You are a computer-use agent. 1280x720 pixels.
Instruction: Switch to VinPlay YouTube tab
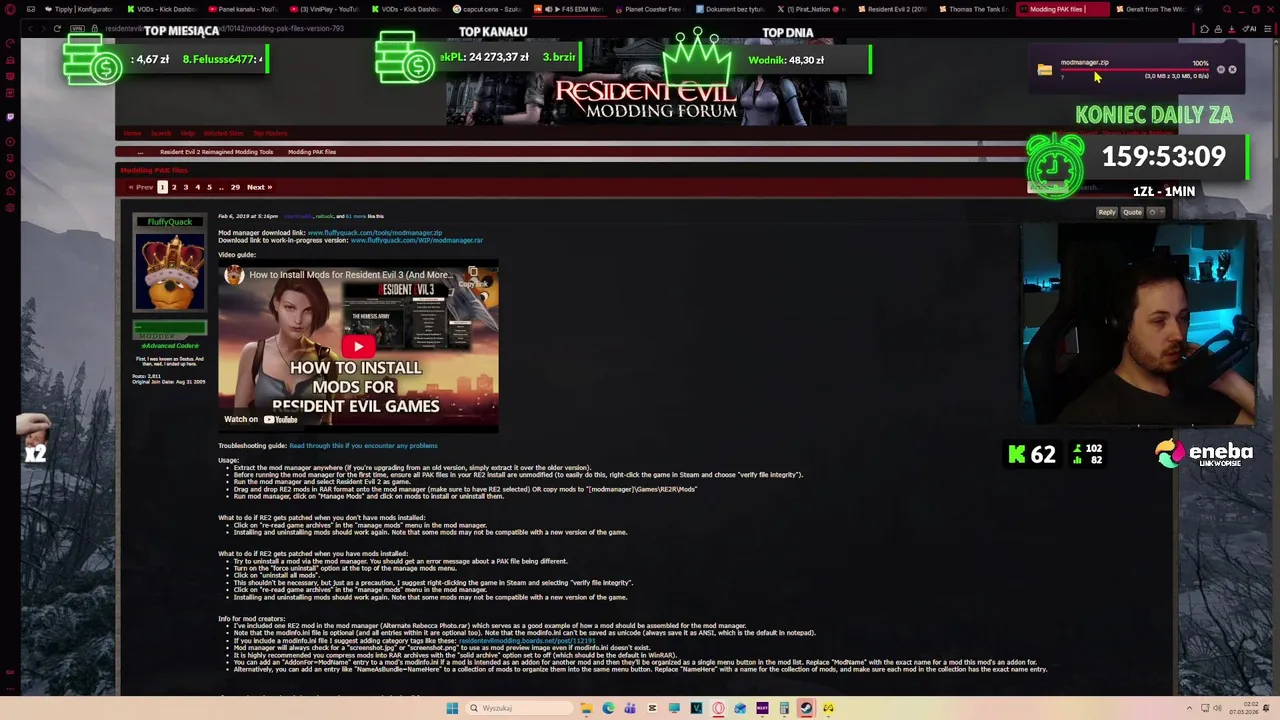point(323,9)
